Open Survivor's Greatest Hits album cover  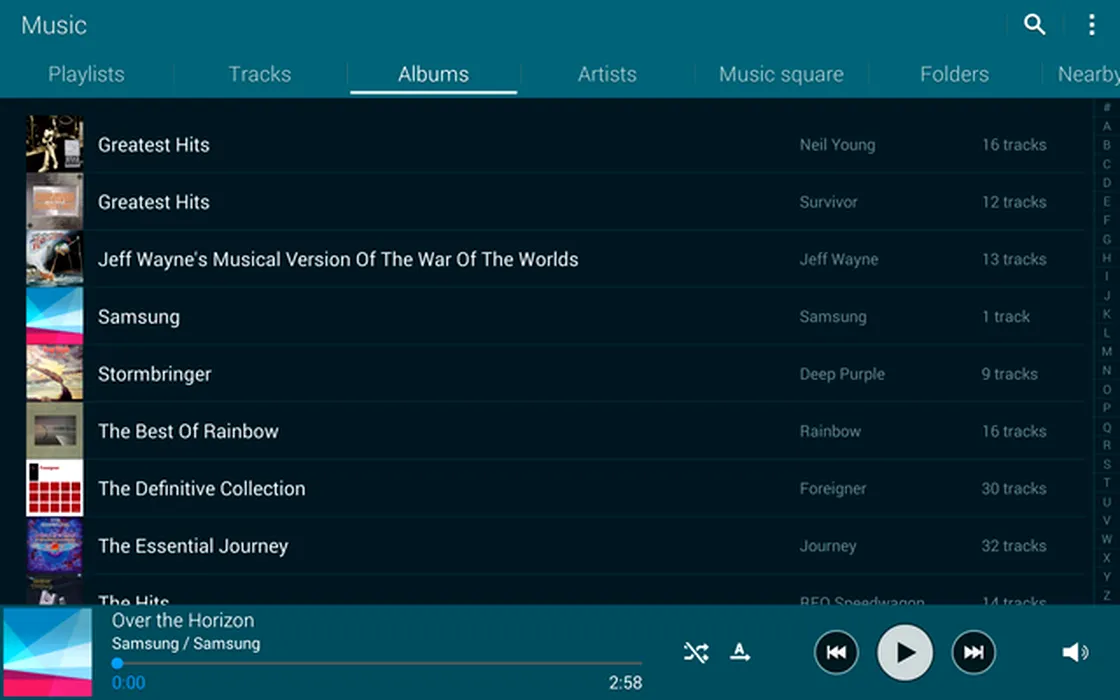coord(54,201)
